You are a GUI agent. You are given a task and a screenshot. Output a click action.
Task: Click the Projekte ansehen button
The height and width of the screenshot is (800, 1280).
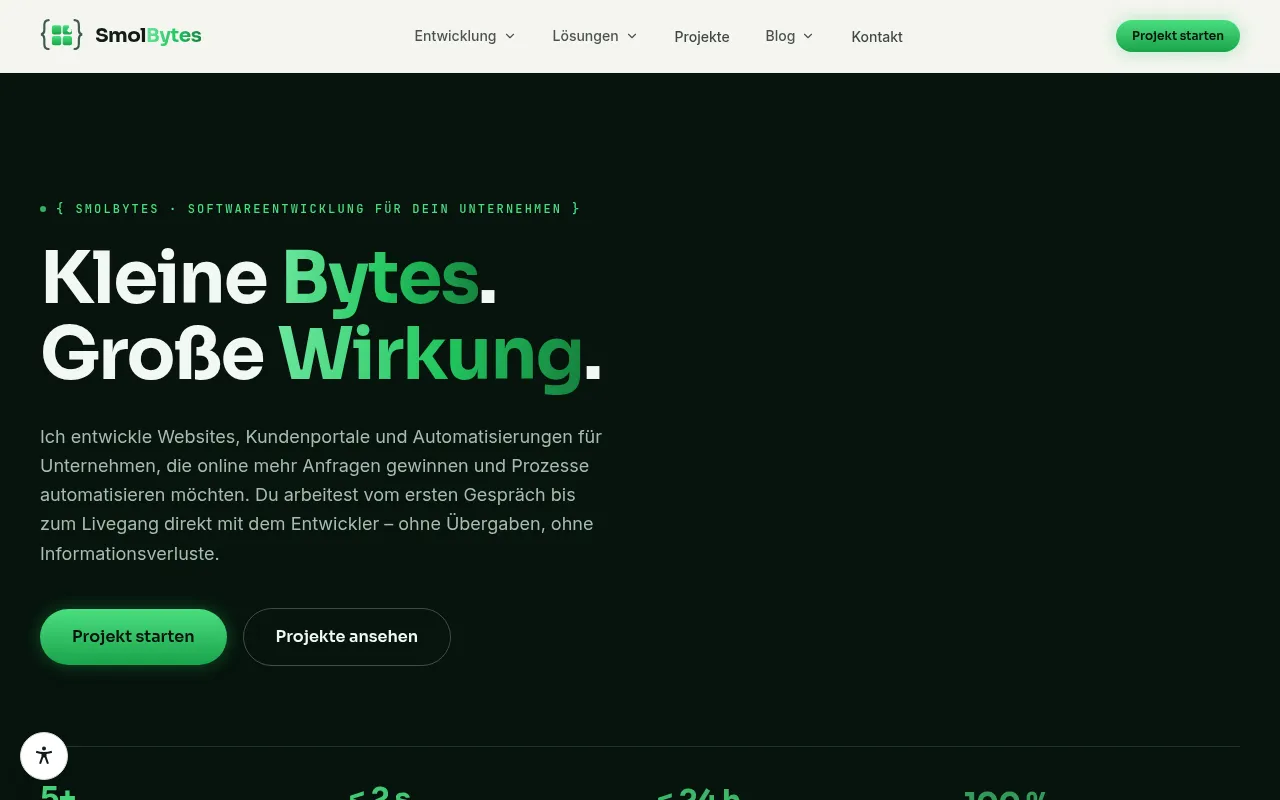347,637
